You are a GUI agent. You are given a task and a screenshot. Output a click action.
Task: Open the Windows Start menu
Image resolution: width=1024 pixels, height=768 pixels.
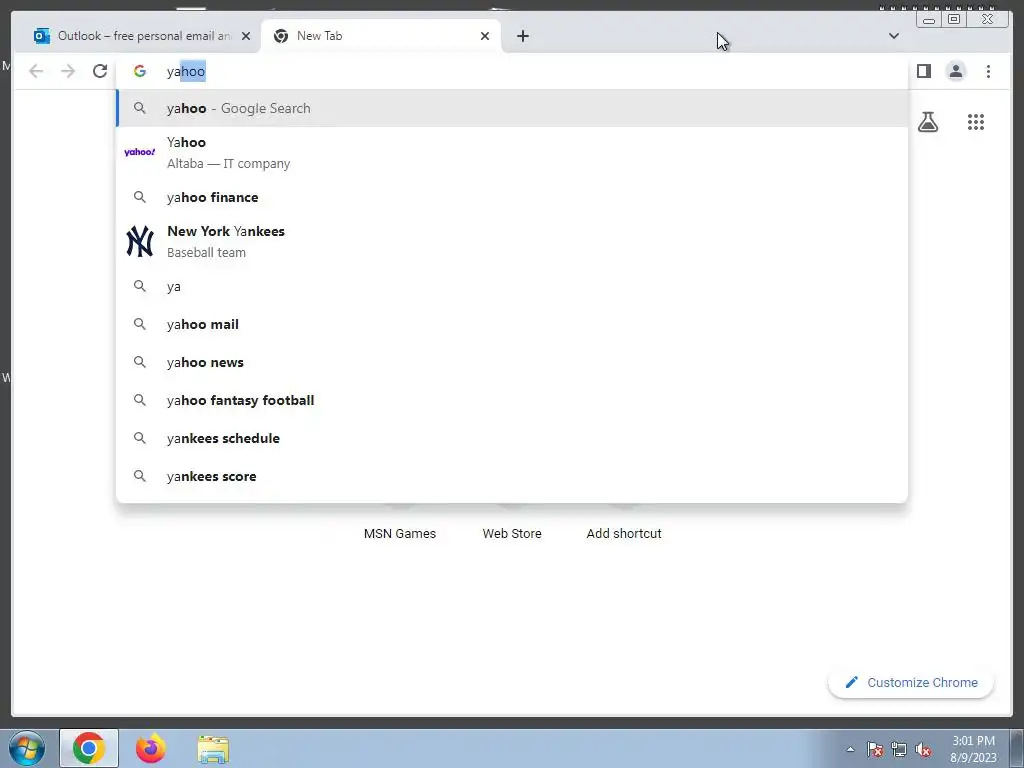pos(26,748)
